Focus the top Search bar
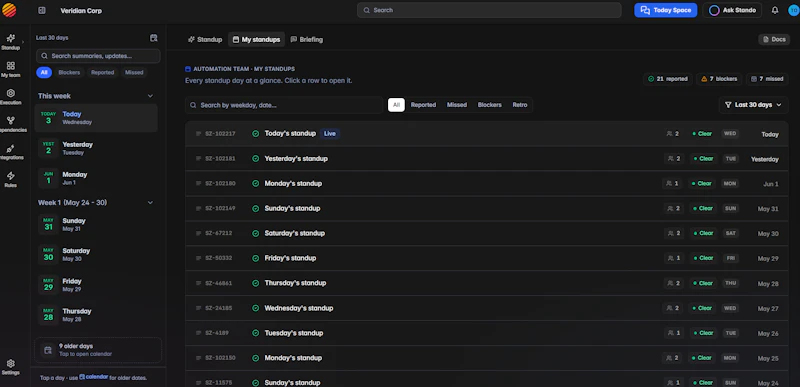 pyautogui.click(x=489, y=10)
